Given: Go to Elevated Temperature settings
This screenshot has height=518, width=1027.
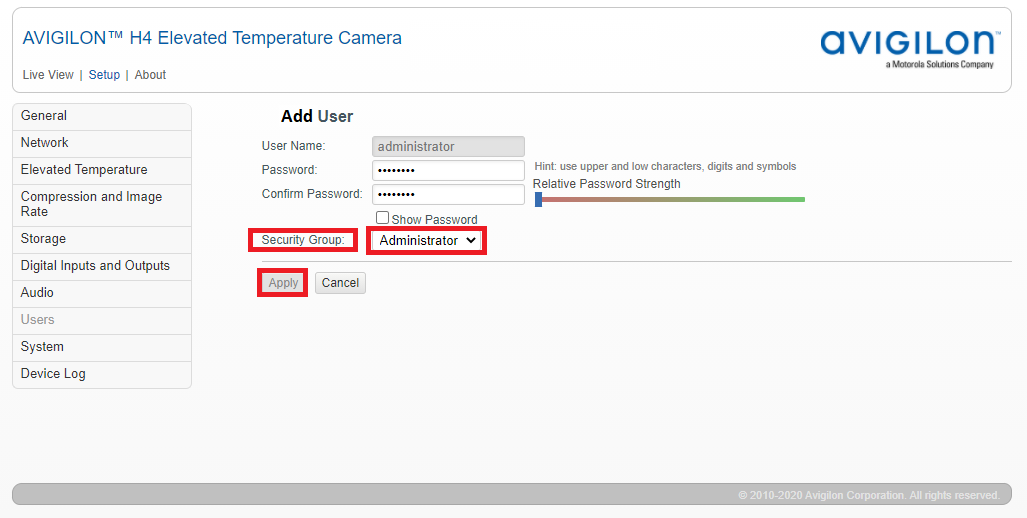Looking at the screenshot, I should coord(84,170).
